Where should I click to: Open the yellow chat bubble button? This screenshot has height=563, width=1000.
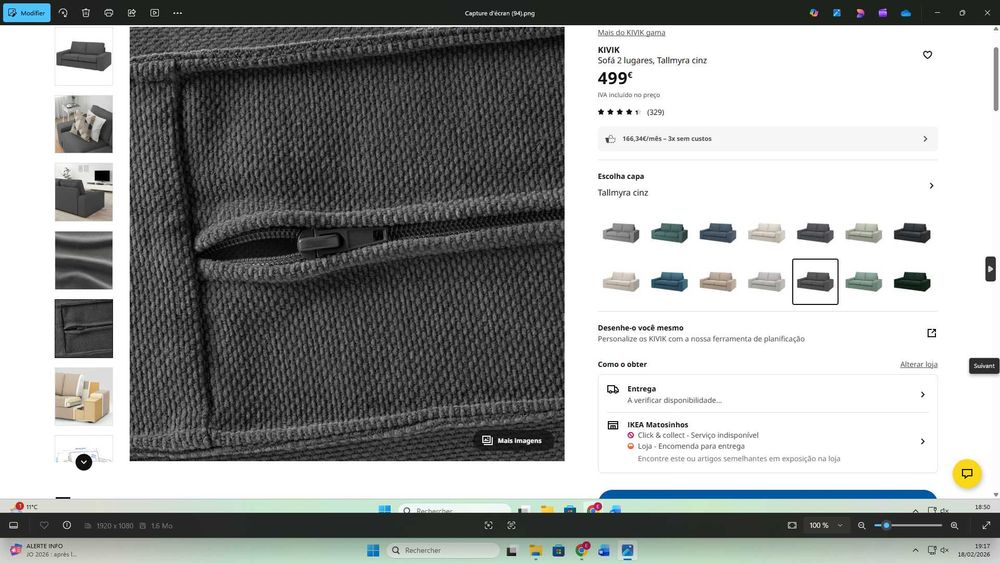click(x=967, y=474)
